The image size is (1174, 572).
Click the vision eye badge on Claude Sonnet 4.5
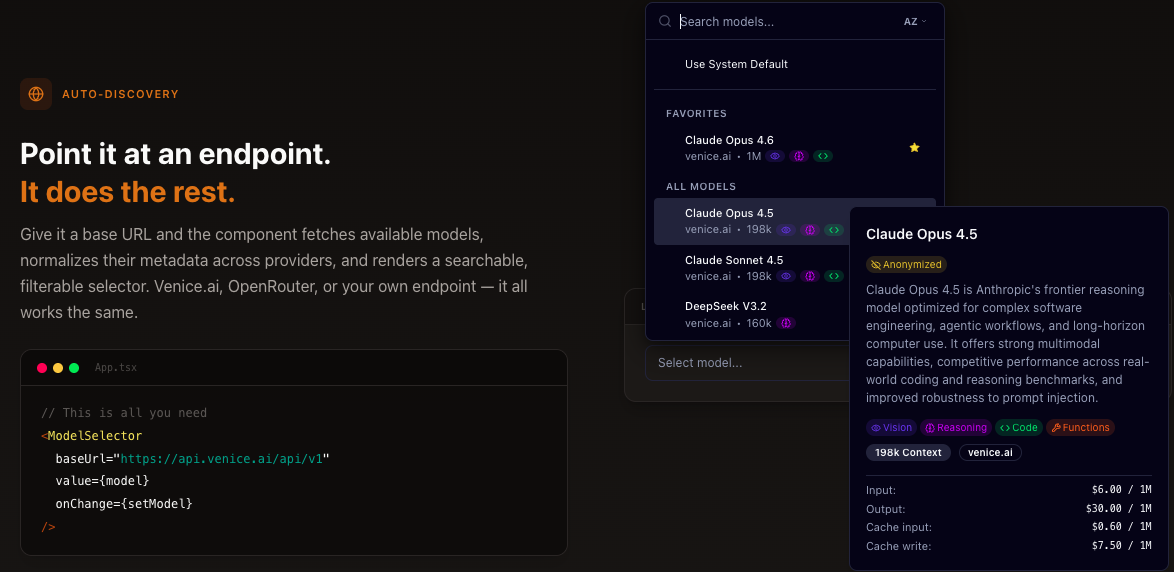(786, 276)
